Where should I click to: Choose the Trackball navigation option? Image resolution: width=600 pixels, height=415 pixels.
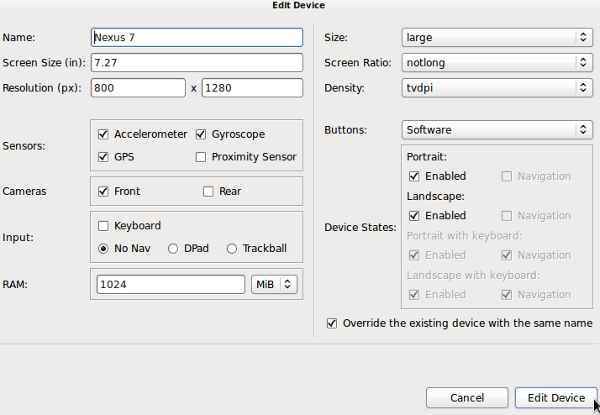(x=233, y=248)
